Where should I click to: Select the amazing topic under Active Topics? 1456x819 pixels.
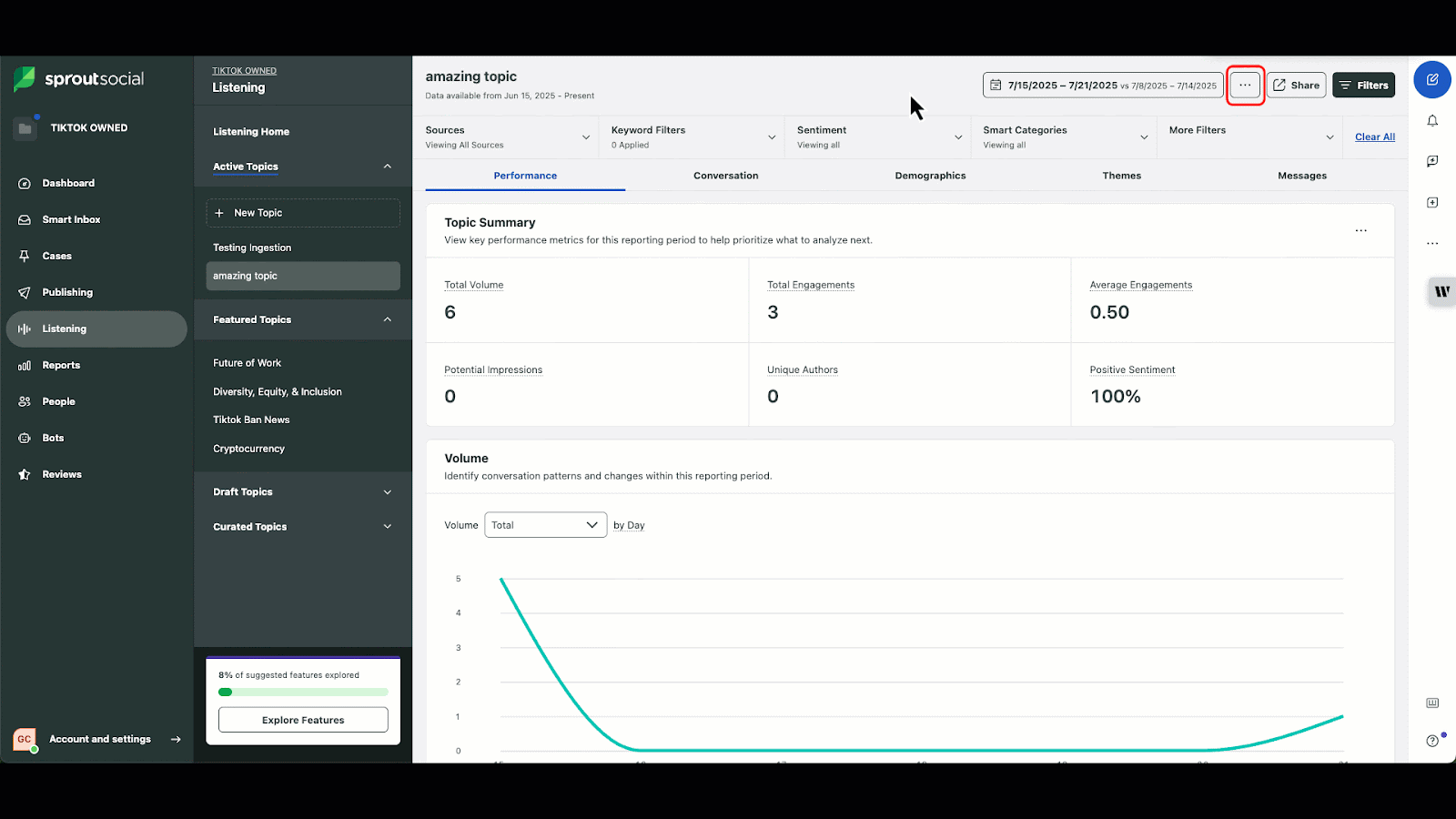click(302, 276)
